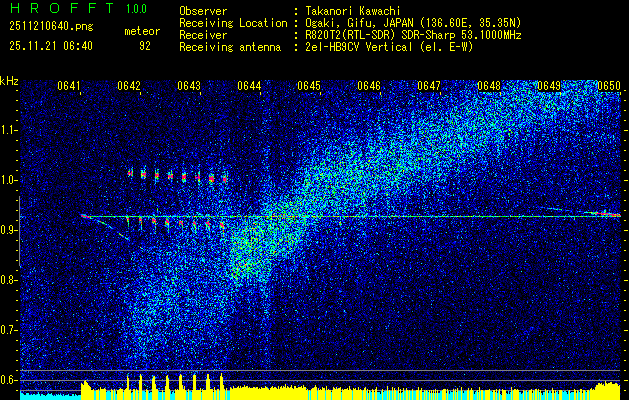
Task: Click the 0649 time marker
Action: (x=549, y=86)
